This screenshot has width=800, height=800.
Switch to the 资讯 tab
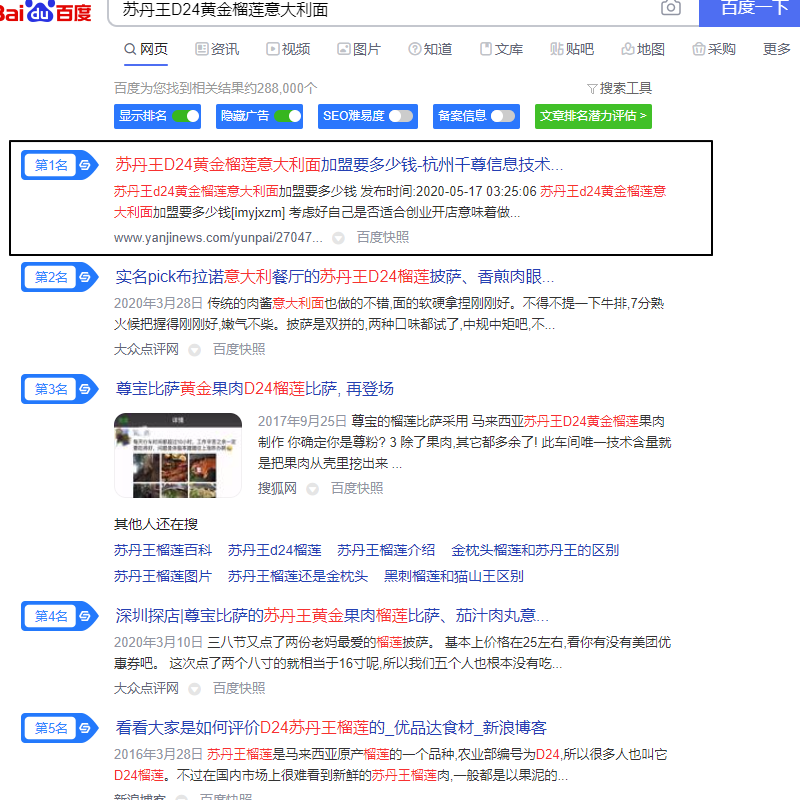click(x=217, y=49)
